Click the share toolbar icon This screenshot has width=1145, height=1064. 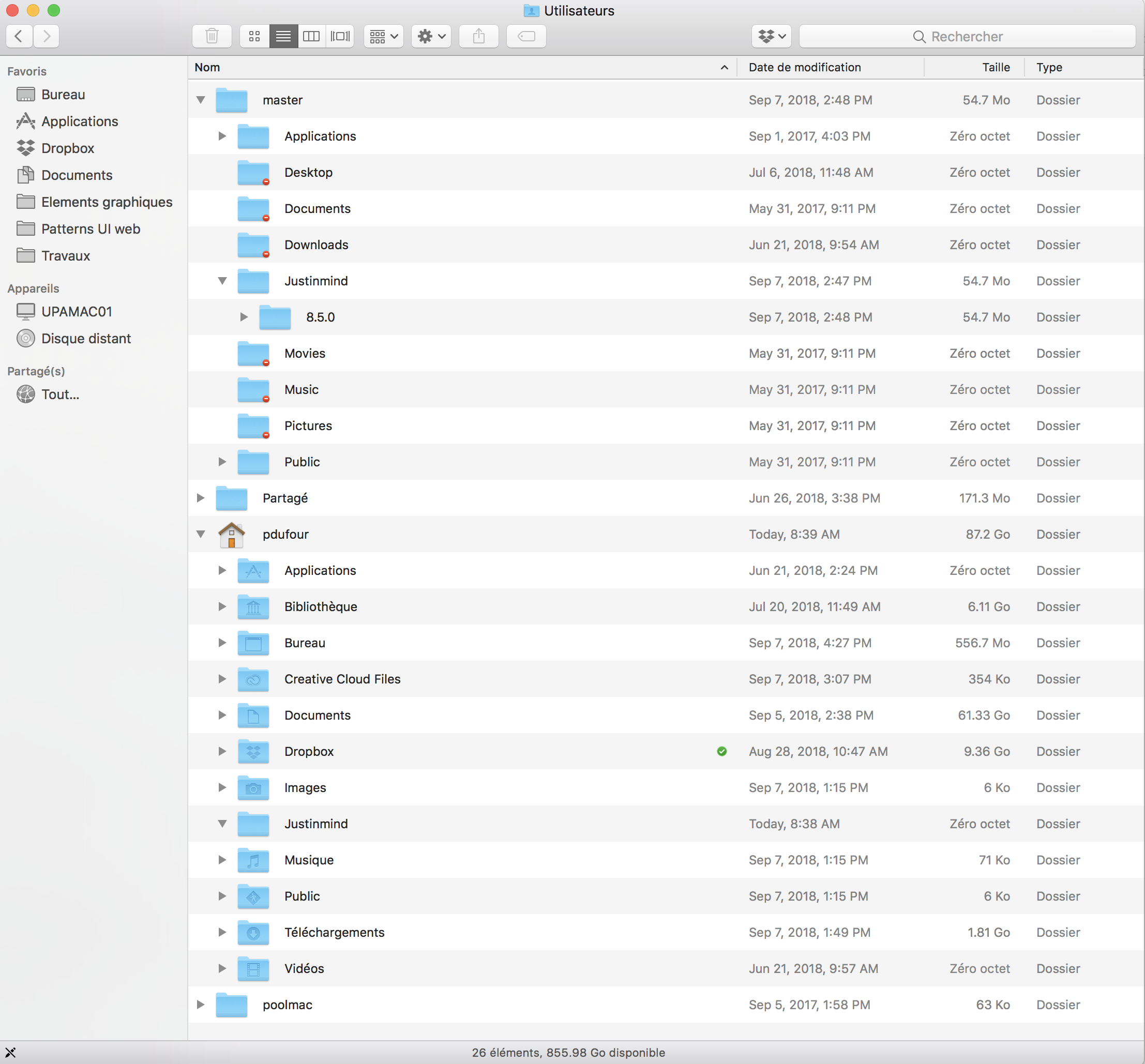pos(478,36)
